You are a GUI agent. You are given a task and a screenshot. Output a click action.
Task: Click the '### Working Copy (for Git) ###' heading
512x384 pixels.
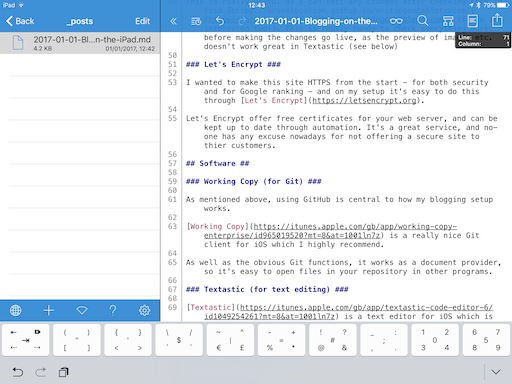pyautogui.click(x=254, y=181)
